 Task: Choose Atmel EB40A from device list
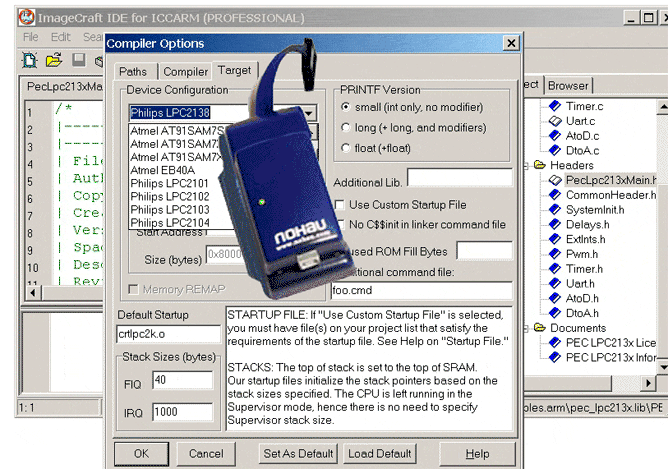tap(163, 170)
